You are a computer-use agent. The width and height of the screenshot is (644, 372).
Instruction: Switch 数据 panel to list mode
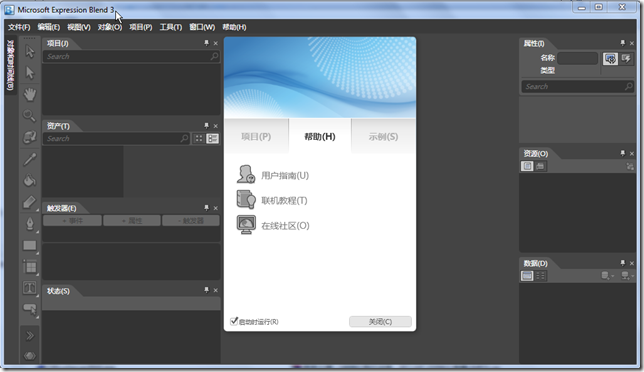pos(527,276)
